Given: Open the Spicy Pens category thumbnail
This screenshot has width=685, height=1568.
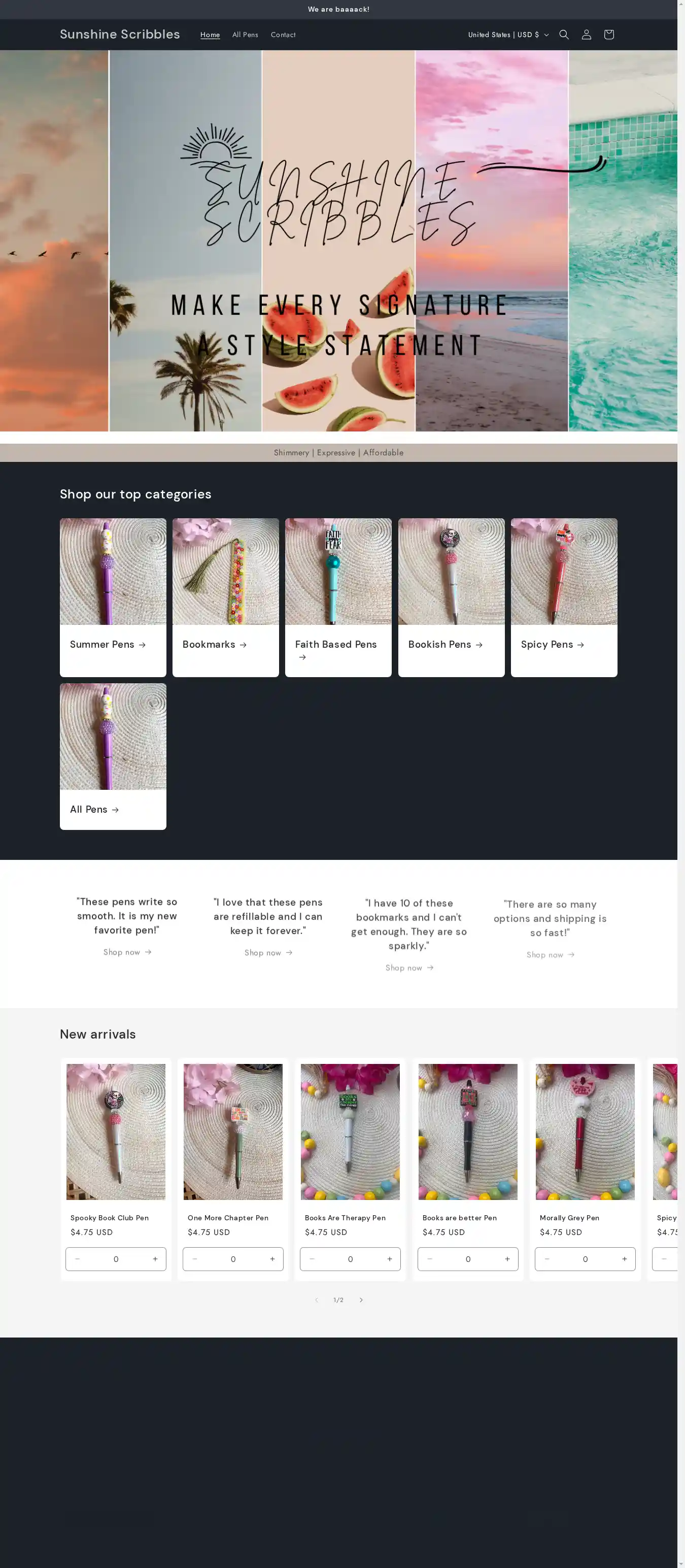Looking at the screenshot, I should (564, 571).
